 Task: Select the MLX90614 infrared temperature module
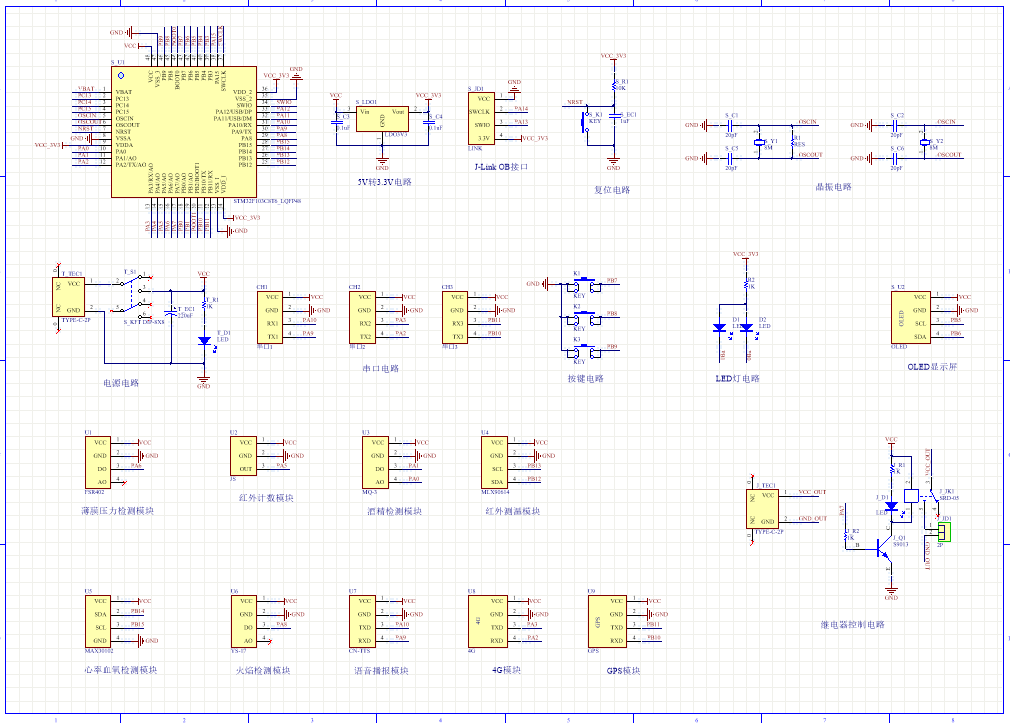point(497,462)
